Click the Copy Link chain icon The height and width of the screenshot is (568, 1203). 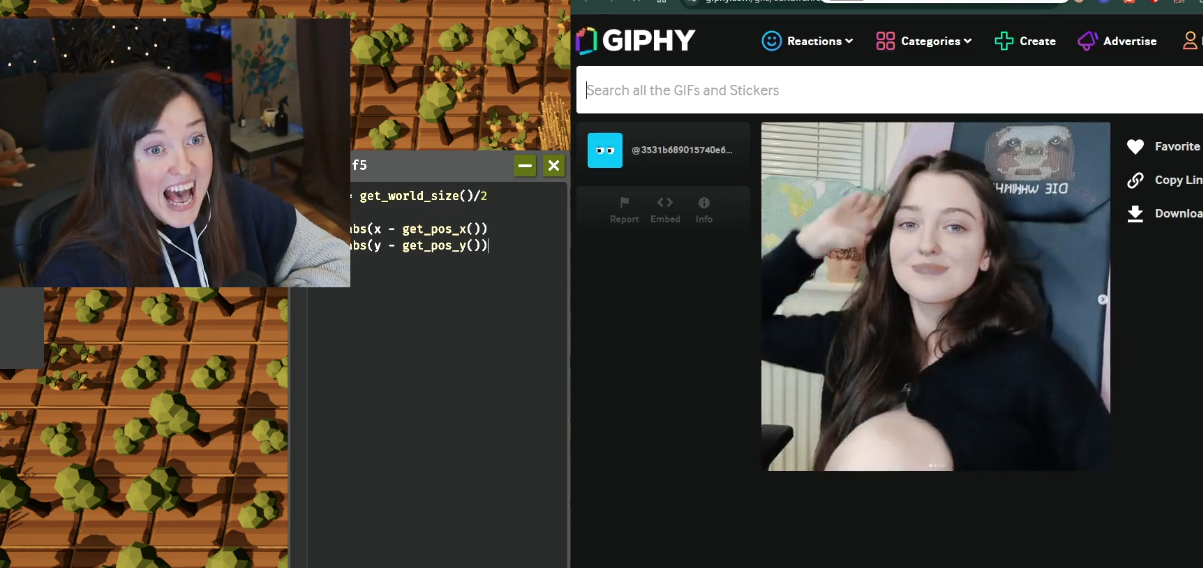1135,180
